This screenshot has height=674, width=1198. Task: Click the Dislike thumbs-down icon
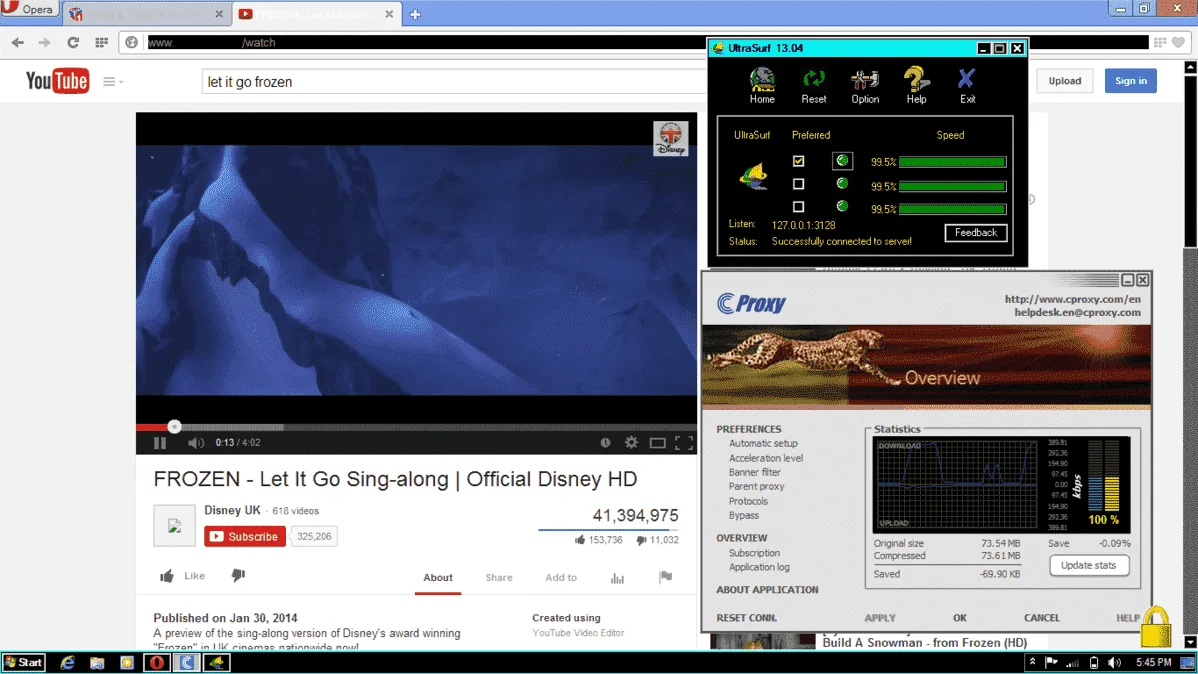[x=238, y=575]
